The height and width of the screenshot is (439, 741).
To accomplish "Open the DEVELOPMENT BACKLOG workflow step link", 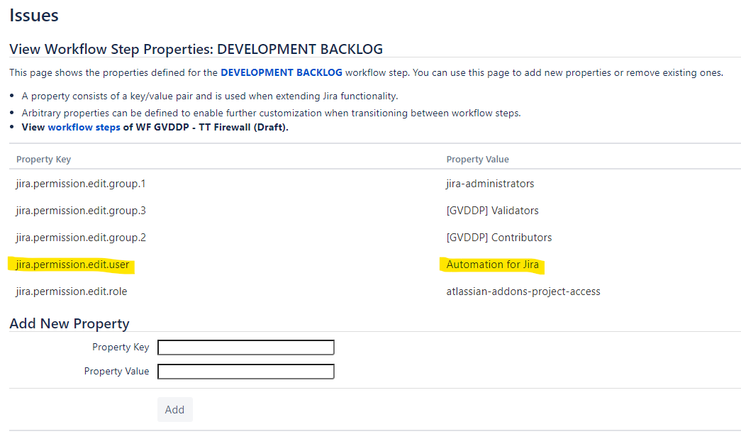I will tap(281, 73).
